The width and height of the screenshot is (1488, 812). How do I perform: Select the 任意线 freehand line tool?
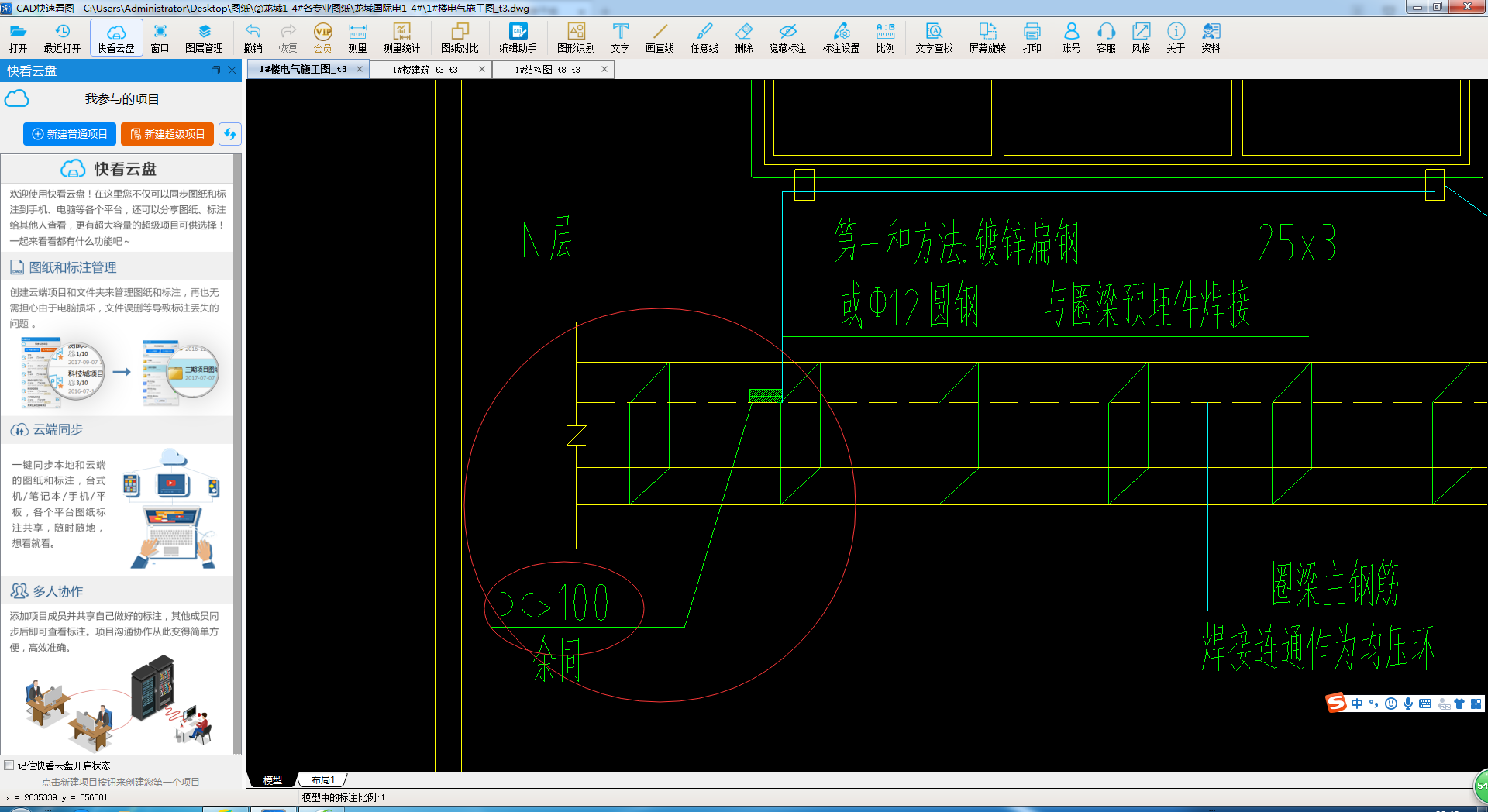coord(704,37)
